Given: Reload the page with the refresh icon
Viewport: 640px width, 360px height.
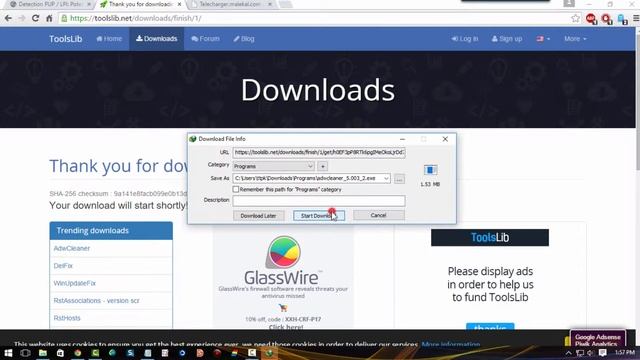Looking at the screenshot, I should click(36, 18).
